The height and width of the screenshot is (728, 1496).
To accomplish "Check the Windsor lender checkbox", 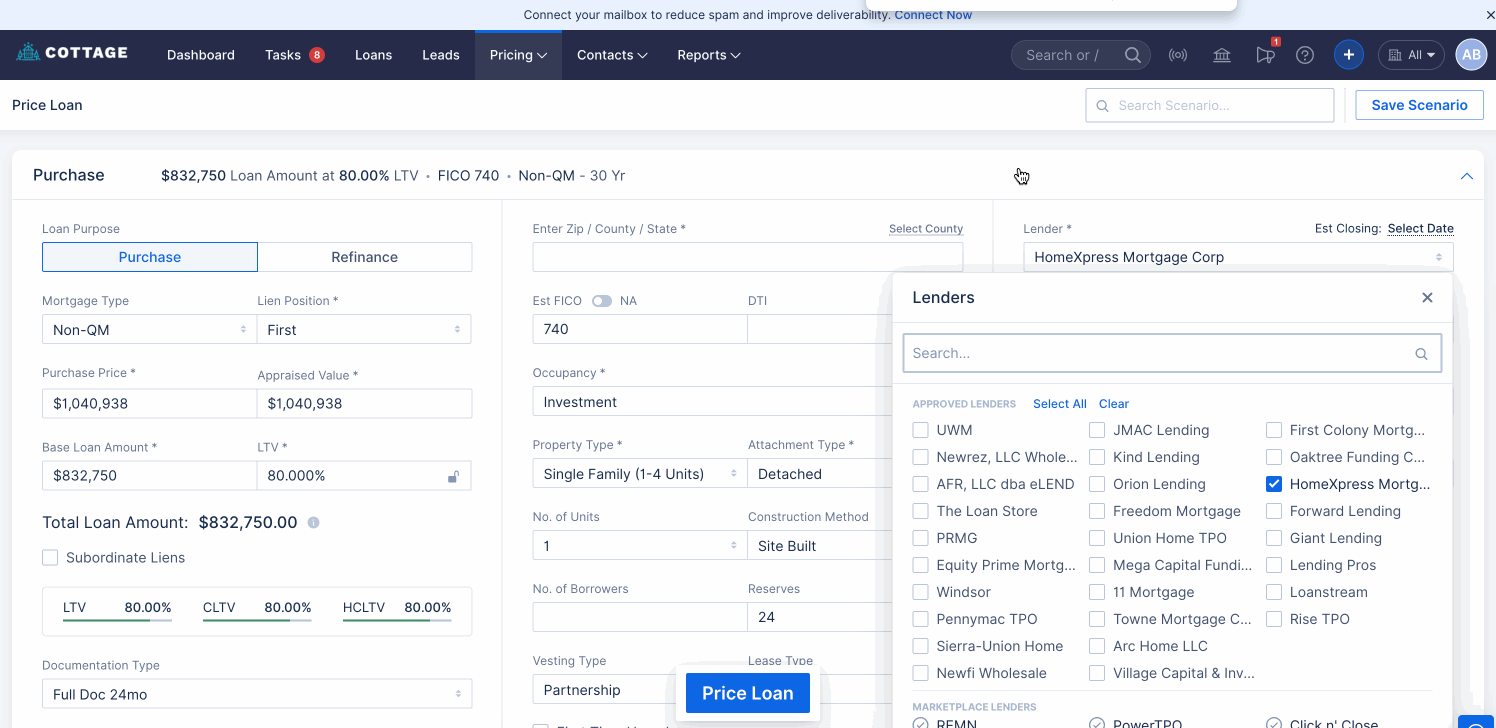I will coord(921,592).
